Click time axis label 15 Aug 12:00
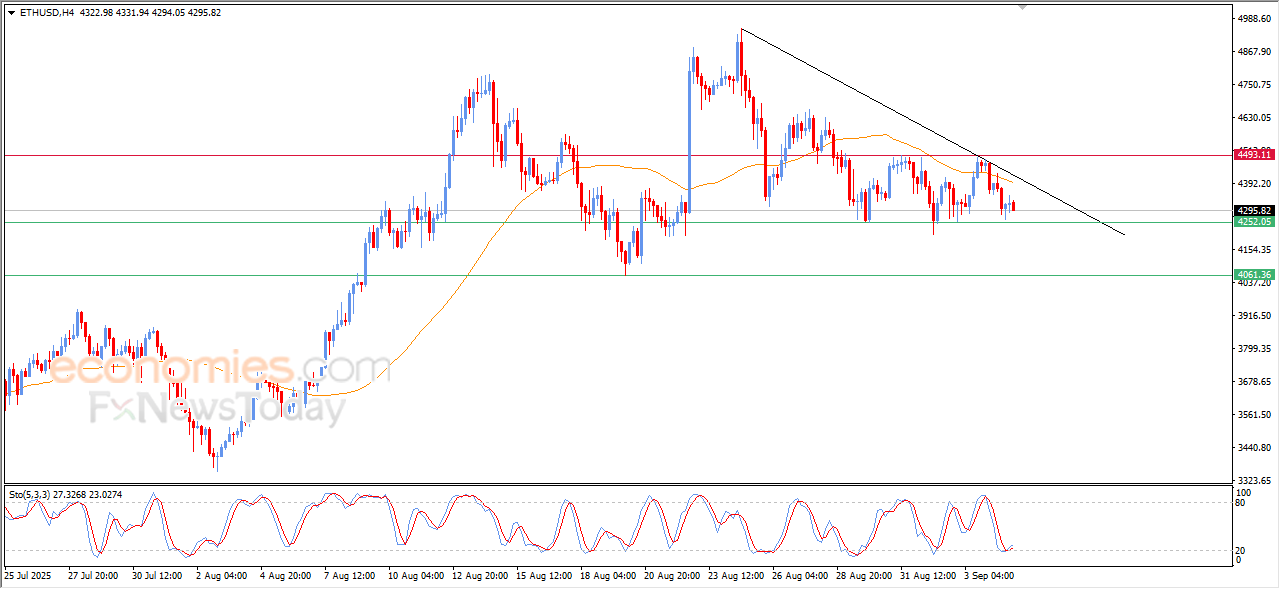The height and width of the screenshot is (589, 1280). [543, 576]
